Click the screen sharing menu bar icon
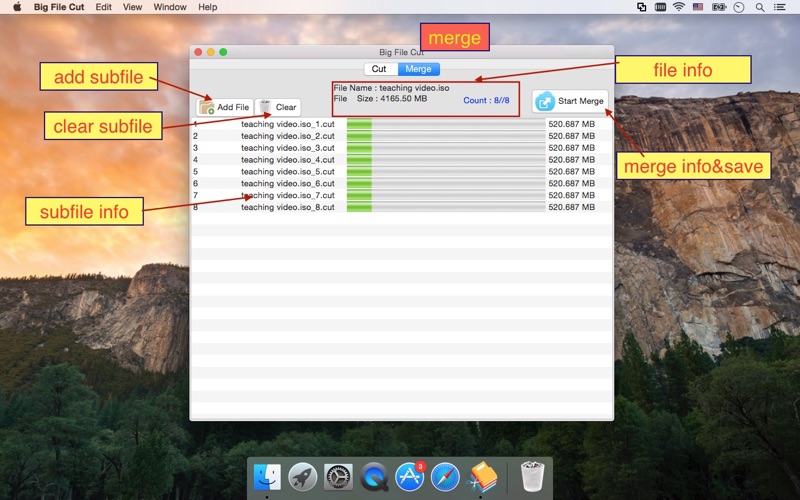Image resolution: width=800 pixels, height=500 pixels. tap(642, 7)
